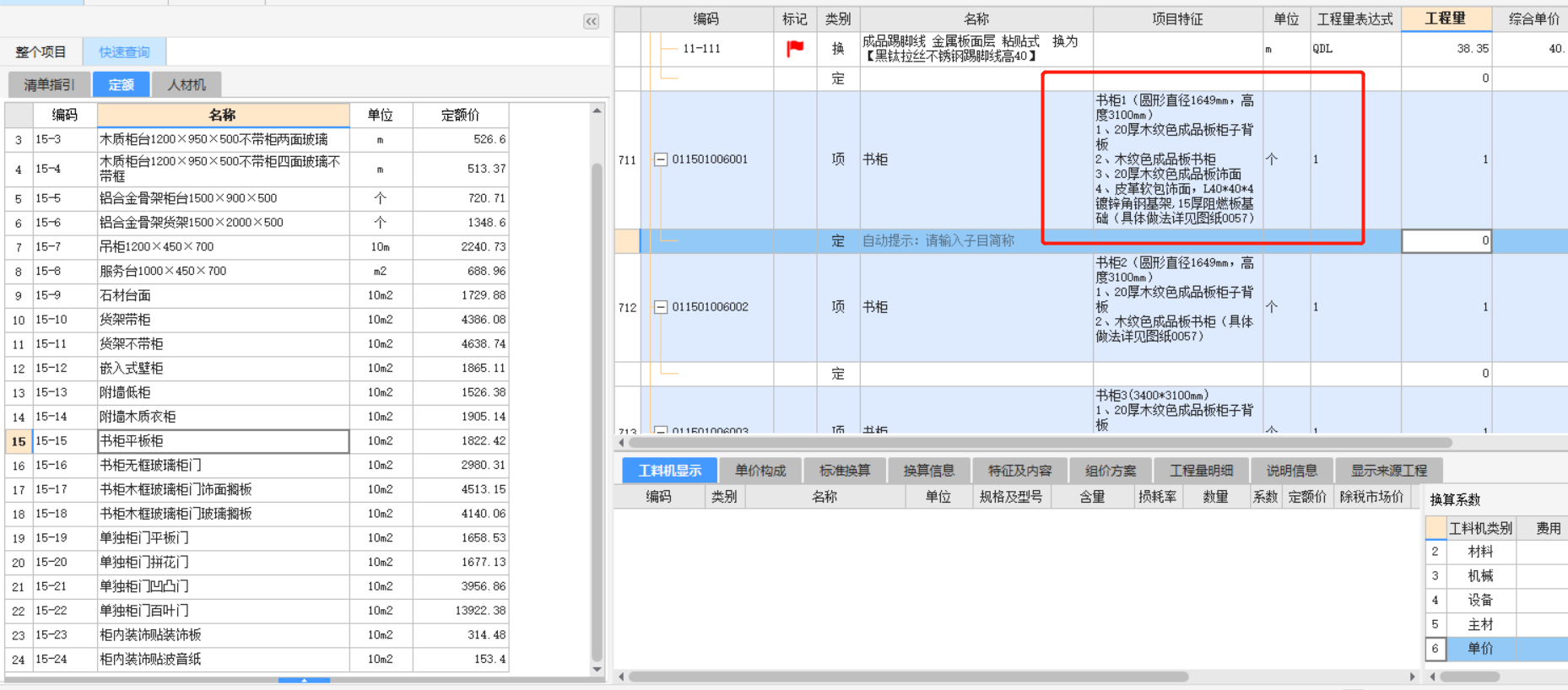
Task: Switch to 组价方案 tab
Action: [x=1111, y=471]
